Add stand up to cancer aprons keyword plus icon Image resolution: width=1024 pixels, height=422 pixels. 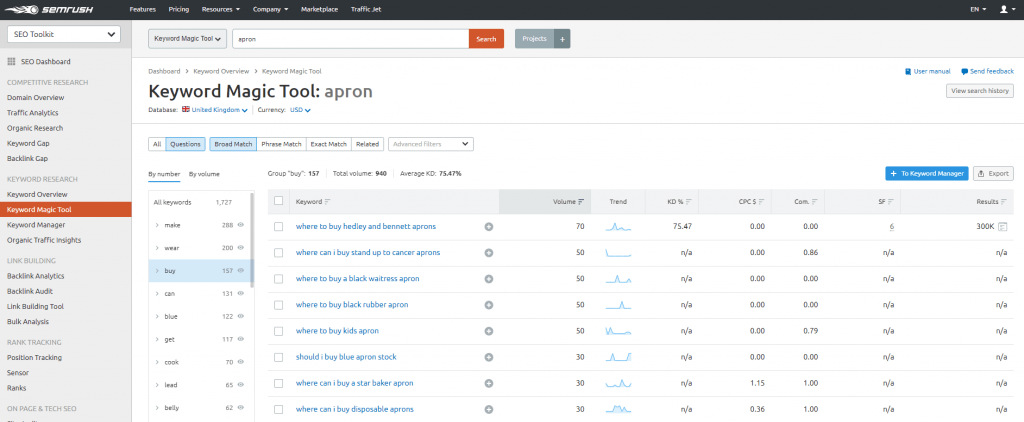[488, 253]
